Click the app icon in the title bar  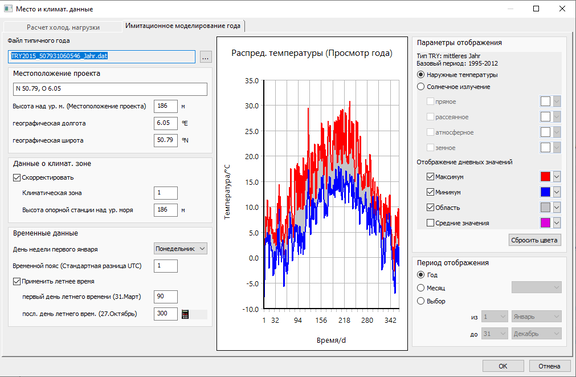pos(8,8)
